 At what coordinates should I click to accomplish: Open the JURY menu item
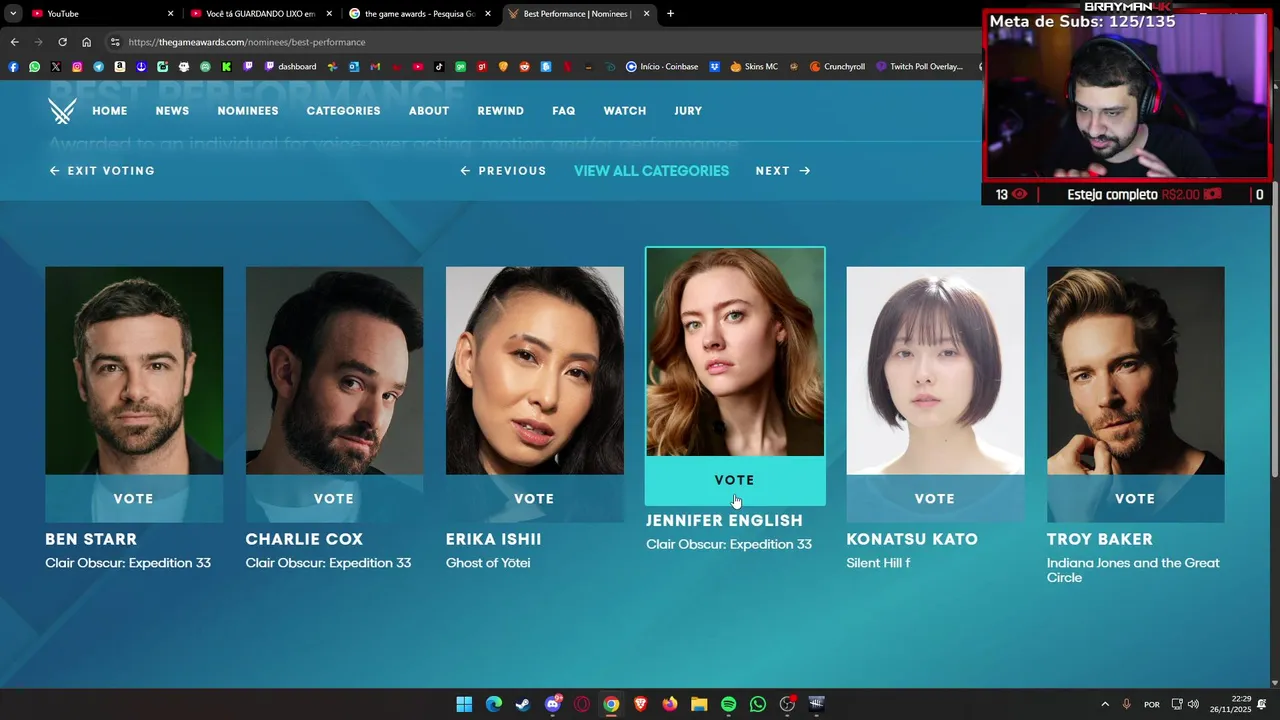[688, 111]
